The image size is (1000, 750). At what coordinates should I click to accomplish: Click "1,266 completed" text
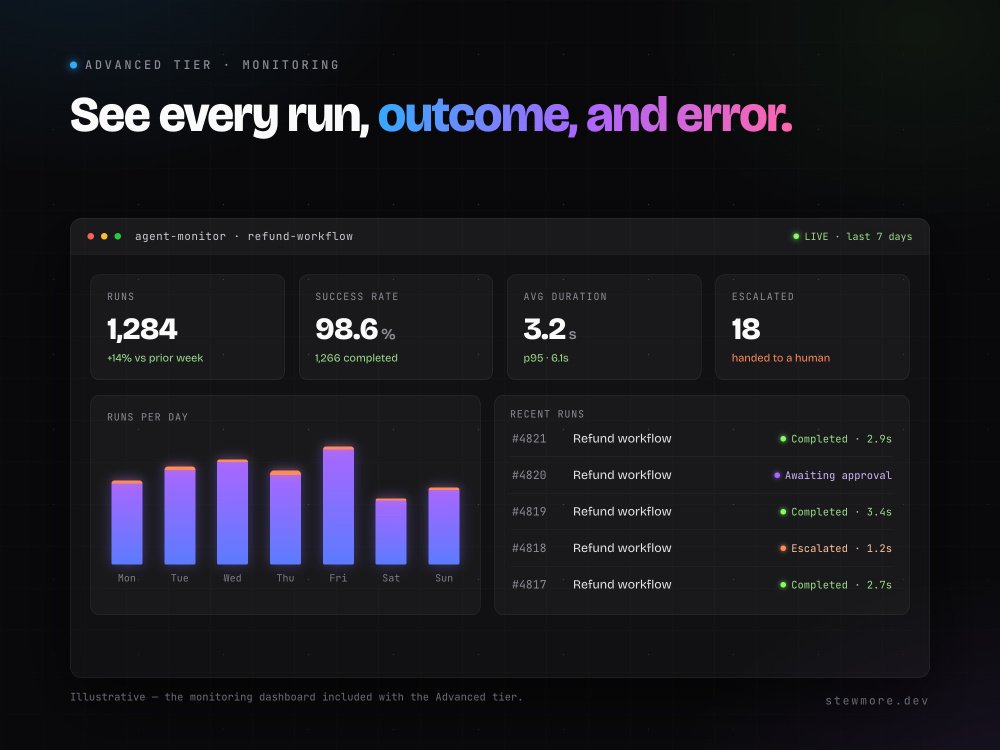coord(356,358)
